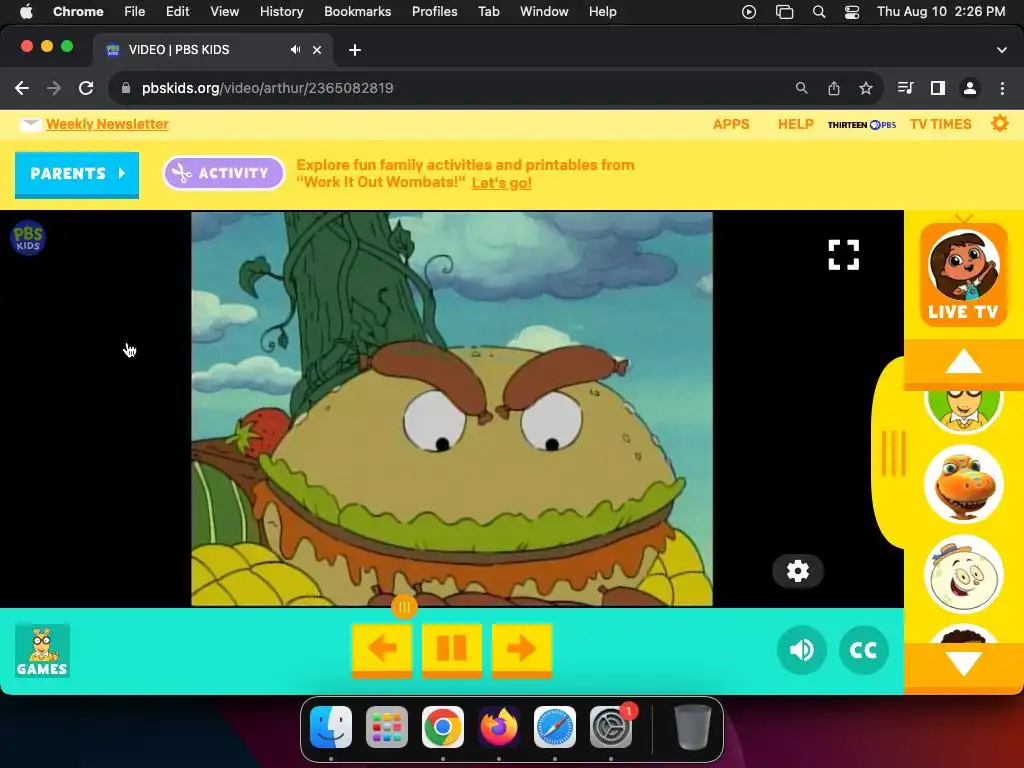Viewport: 1024px width, 768px height.
Task: Click the shows panel drag handle
Action: [893, 453]
